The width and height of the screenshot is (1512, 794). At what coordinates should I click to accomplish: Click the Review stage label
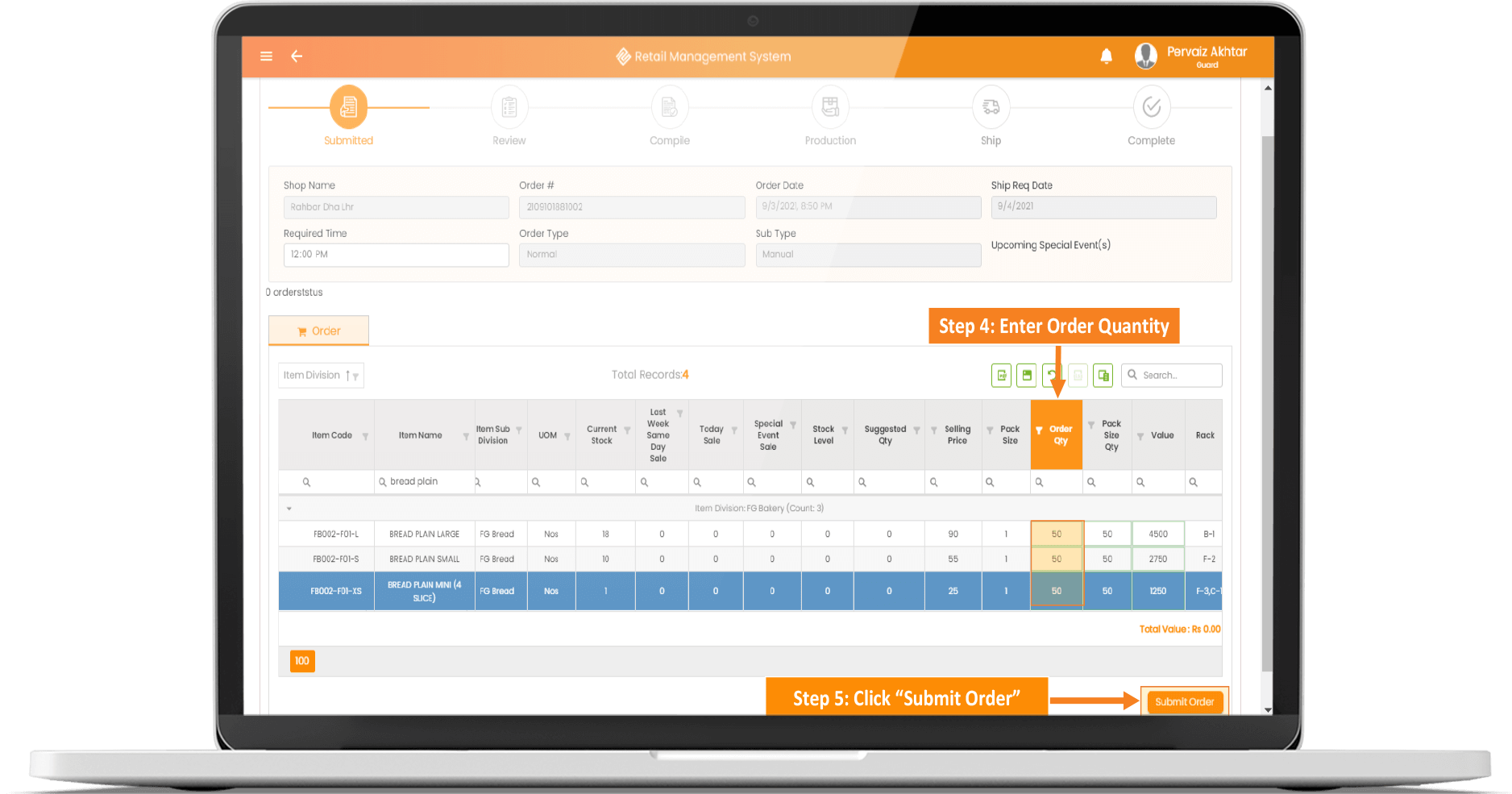click(x=509, y=140)
